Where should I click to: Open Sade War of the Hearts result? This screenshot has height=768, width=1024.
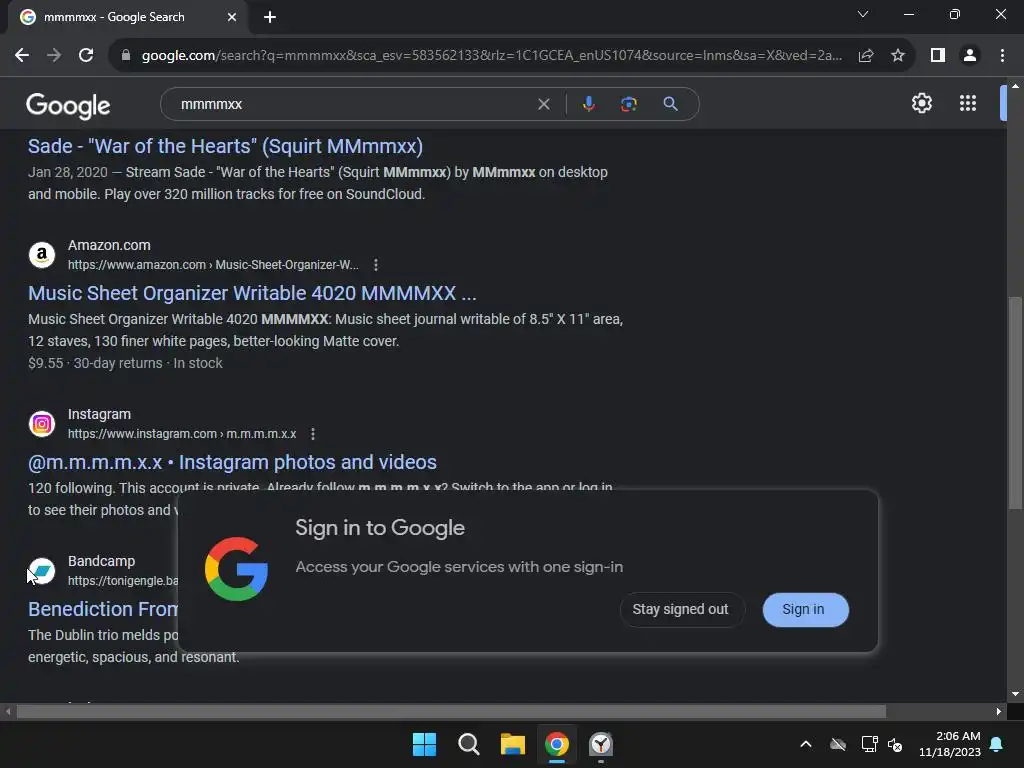225,146
